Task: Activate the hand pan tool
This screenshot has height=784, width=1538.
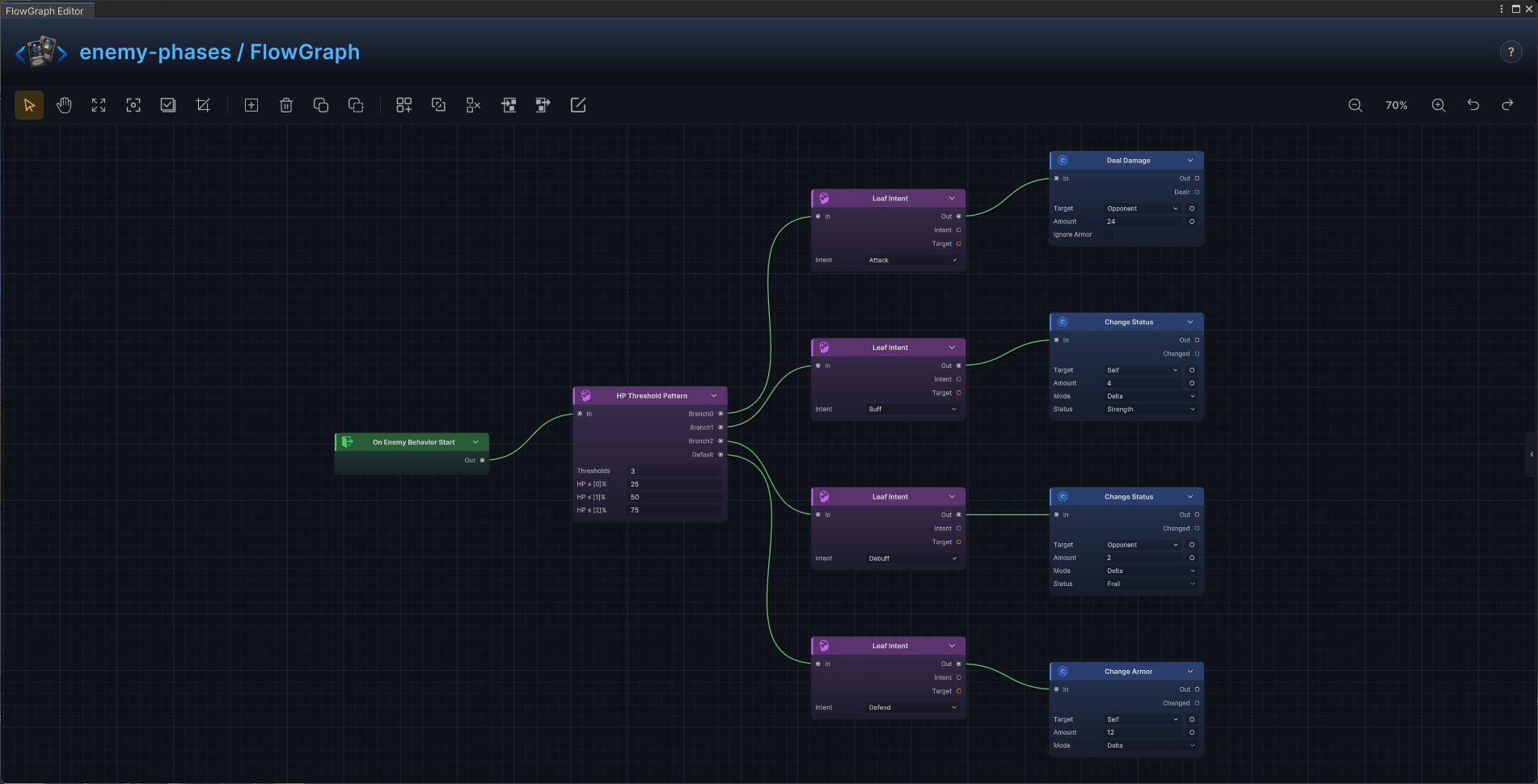Action: click(x=64, y=105)
